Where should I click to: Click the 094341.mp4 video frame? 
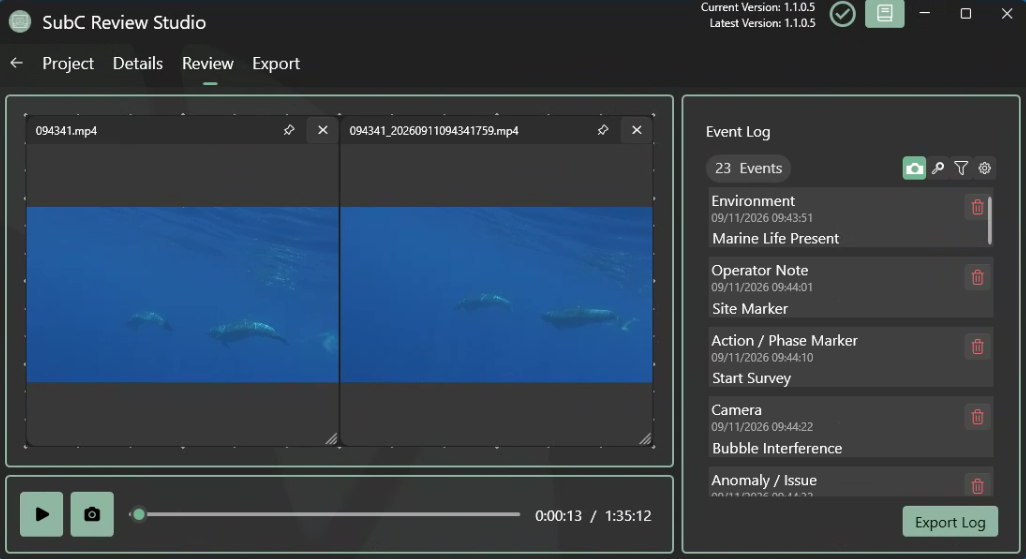click(x=183, y=295)
